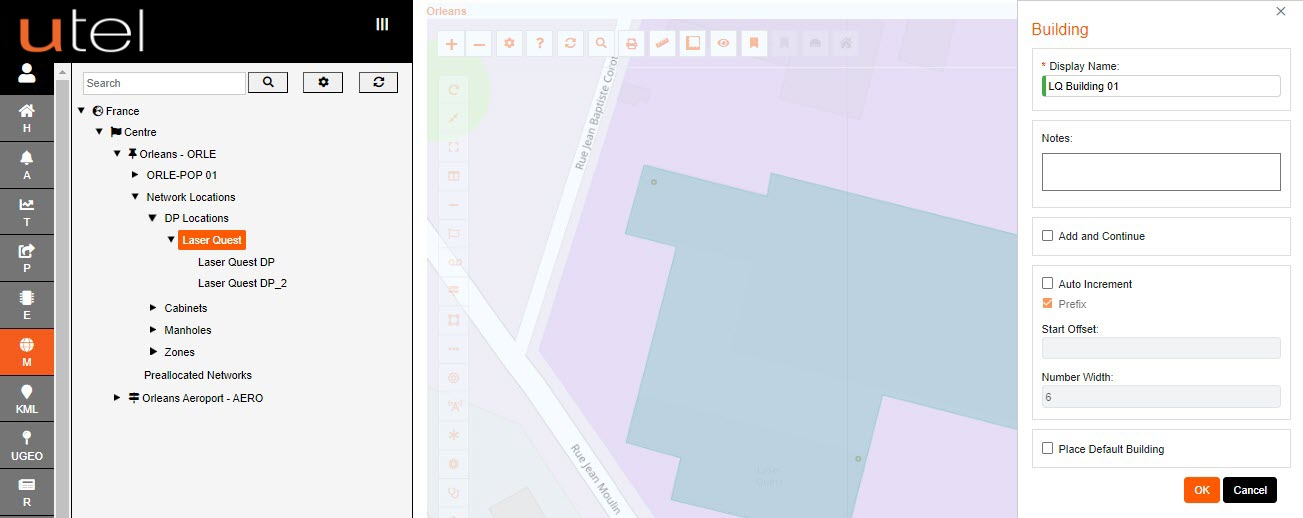The image size is (1303, 518).
Task: Collapse the France tree node
Action: tap(81, 111)
